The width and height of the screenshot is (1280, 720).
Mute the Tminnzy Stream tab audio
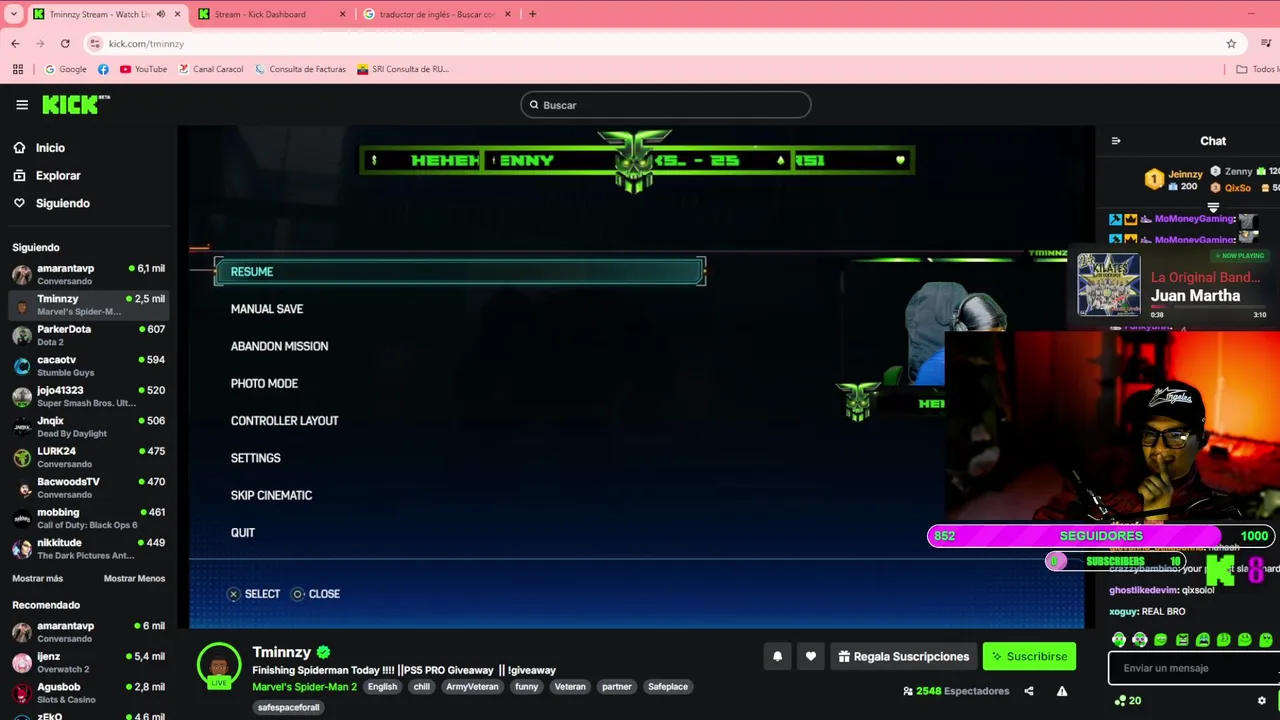pyautogui.click(x=161, y=14)
